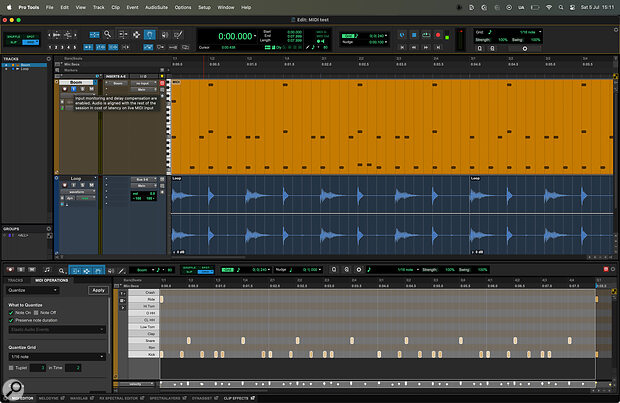Viewport: 620px width, 403px height.
Task: Toggle Preserve note duration checkbox
Action: 11,320
